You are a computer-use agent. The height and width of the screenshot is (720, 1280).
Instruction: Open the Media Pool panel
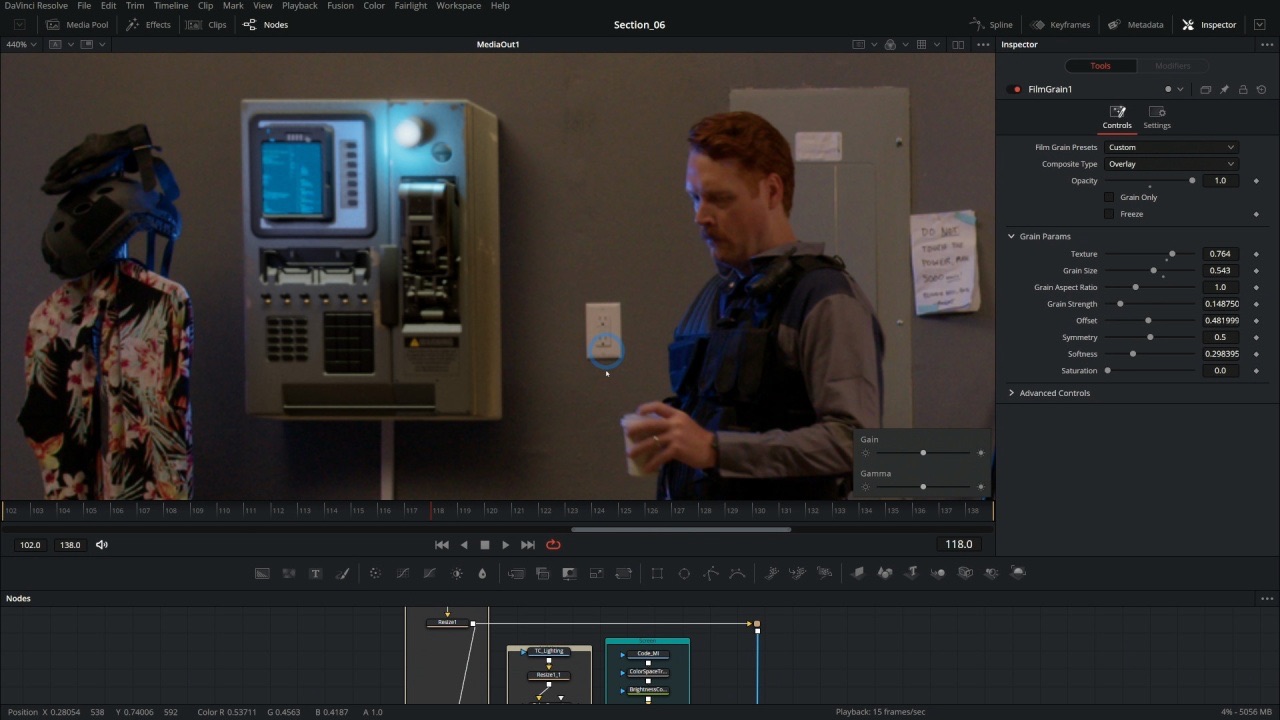coord(78,25)
